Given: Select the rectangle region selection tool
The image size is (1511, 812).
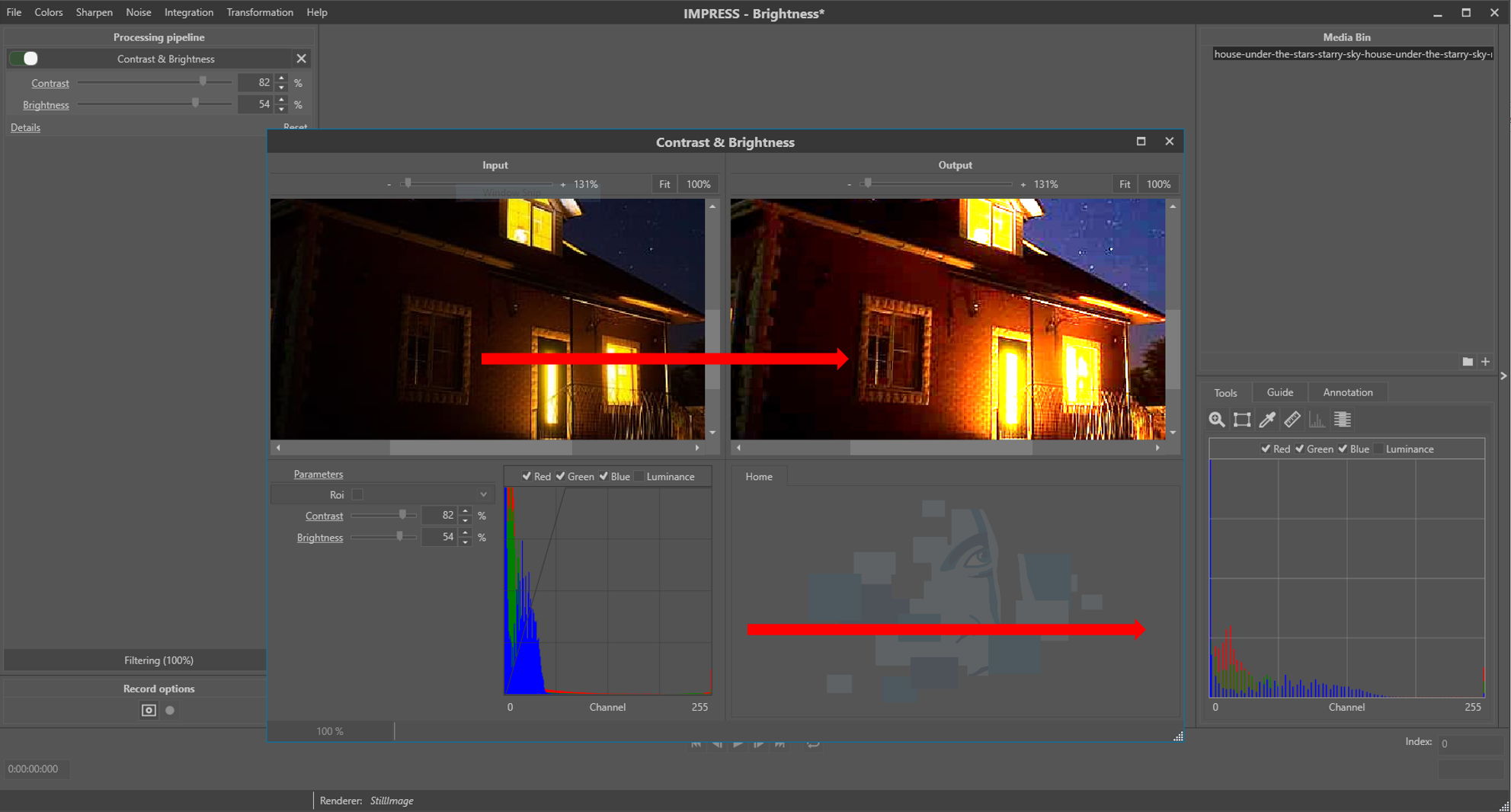Looking at the screenshot, I should click(1242, 420).
